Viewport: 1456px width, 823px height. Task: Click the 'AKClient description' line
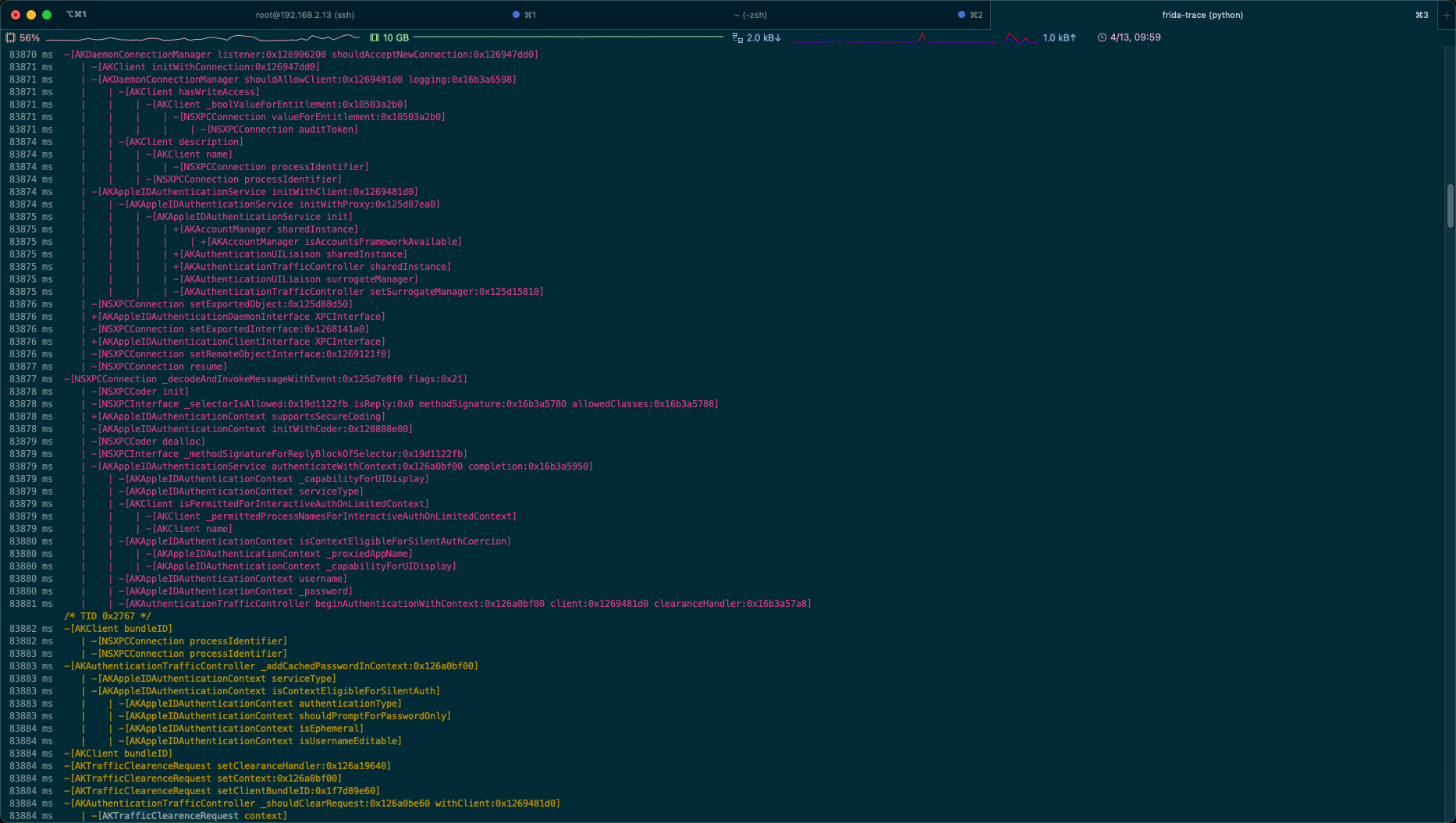(x=181, y=142)
